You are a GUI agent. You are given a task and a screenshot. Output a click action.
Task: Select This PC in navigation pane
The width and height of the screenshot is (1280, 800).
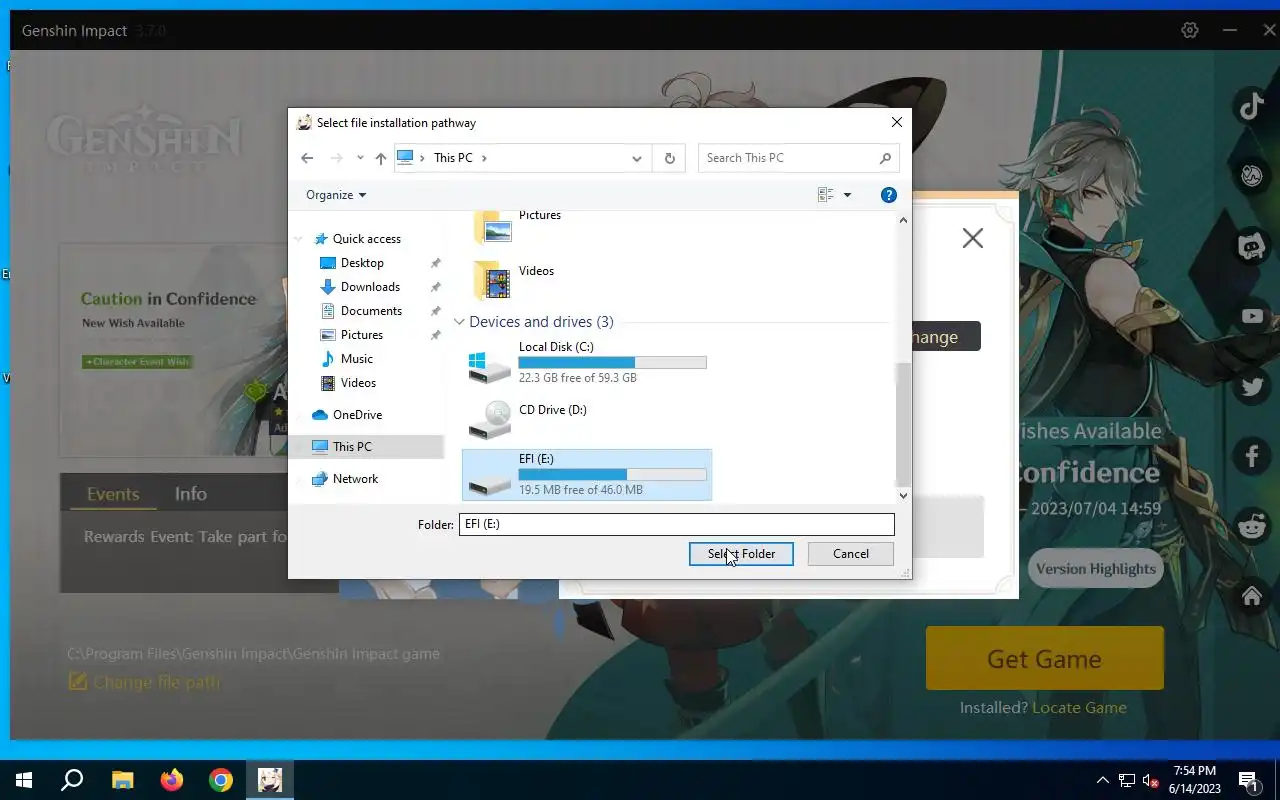coord(352,447)
